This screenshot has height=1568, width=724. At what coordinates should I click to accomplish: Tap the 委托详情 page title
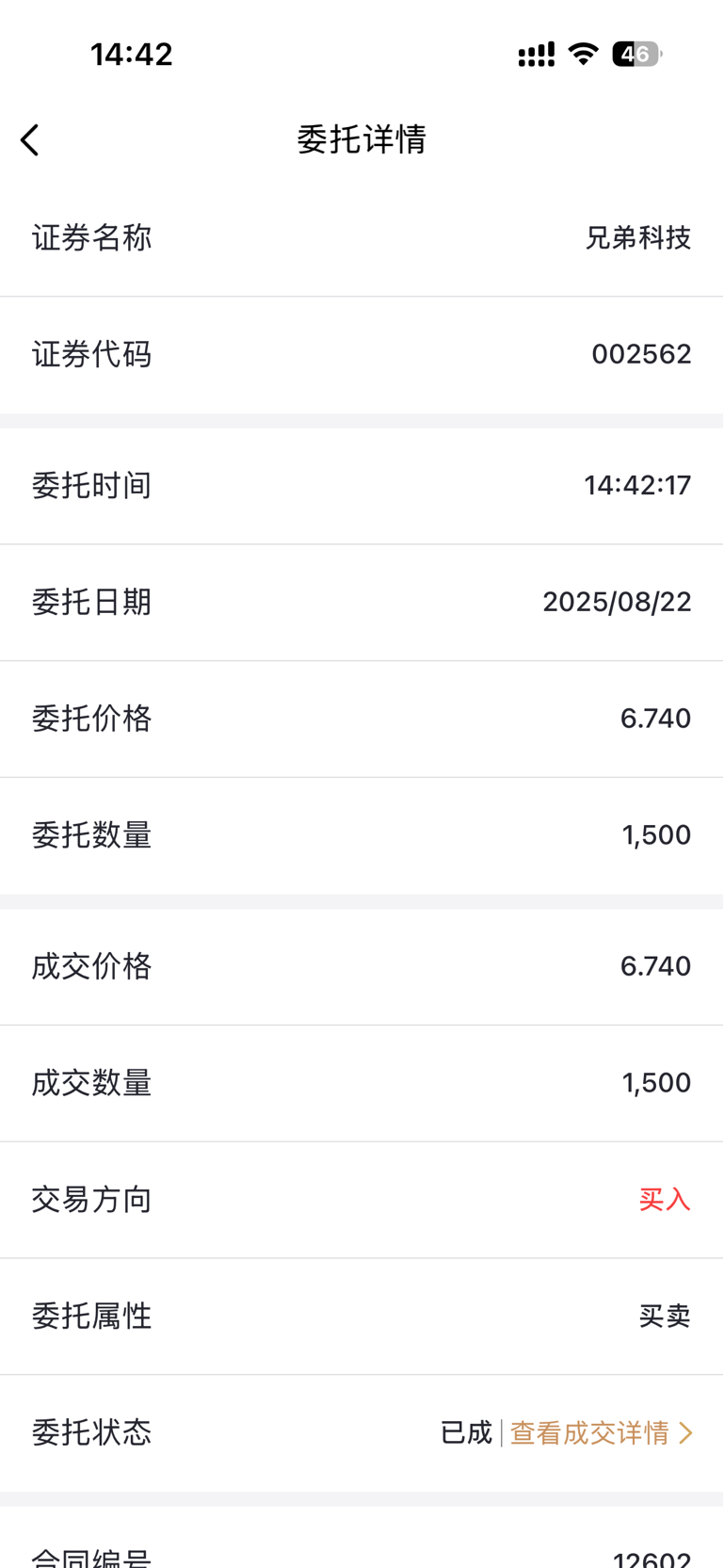pos(362,139)
